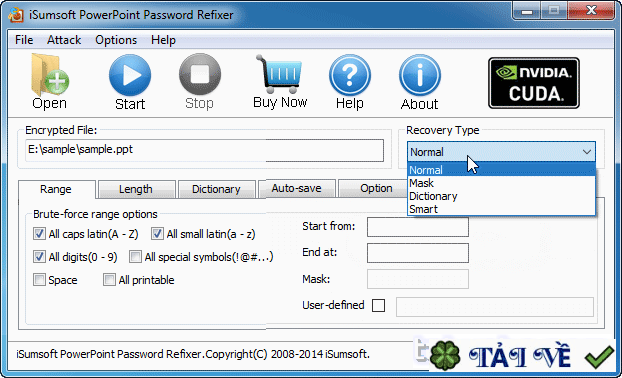Click the User-defined text field
622x378 pixels.
click(495, 307)
